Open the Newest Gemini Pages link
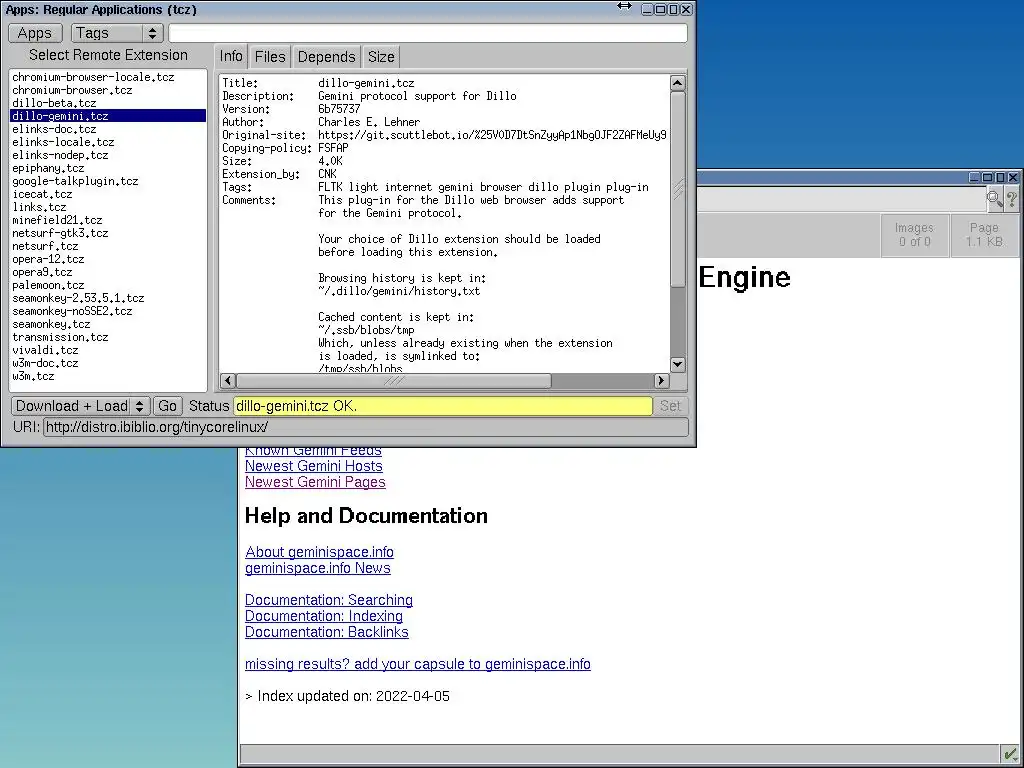This screenshot has width=1024, height=768. click(315, 482)
